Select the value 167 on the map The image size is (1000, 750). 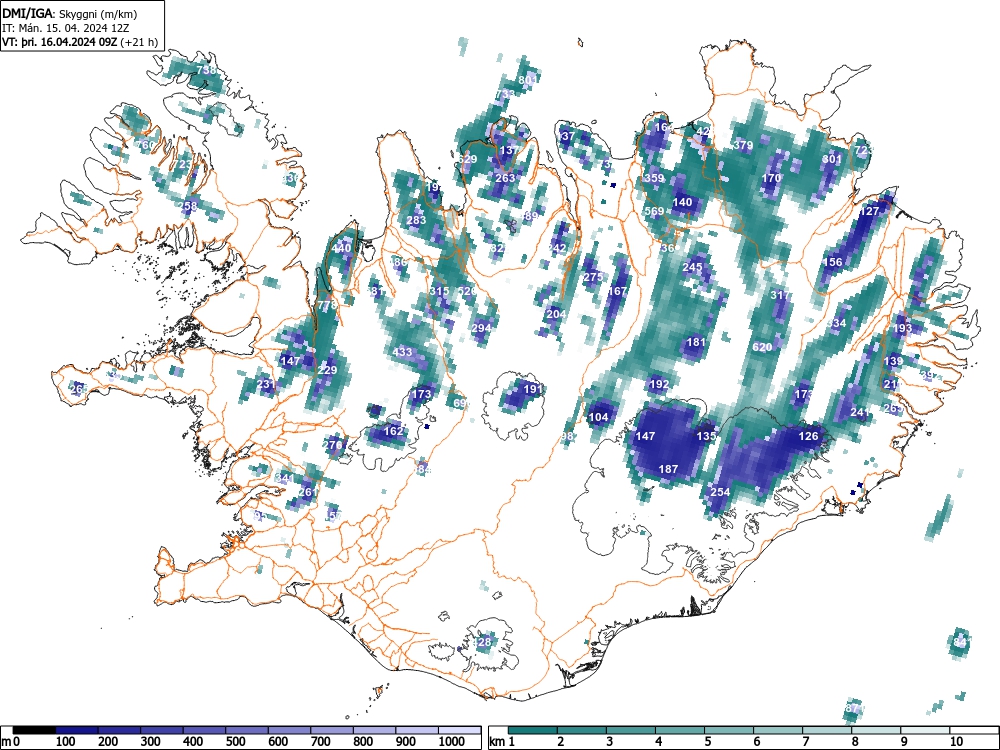[617, 291]
